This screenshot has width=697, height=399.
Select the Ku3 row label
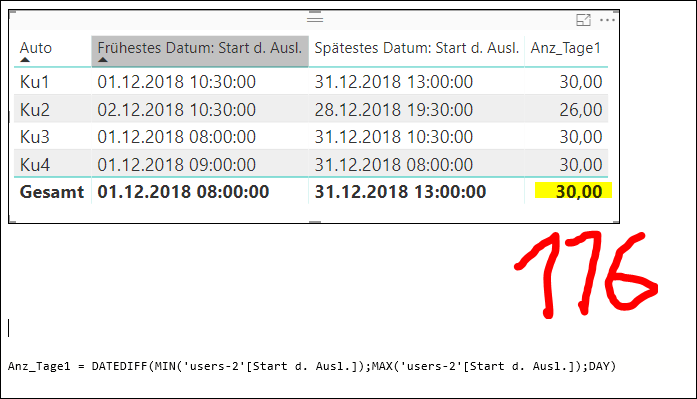(x=35, y=137)
